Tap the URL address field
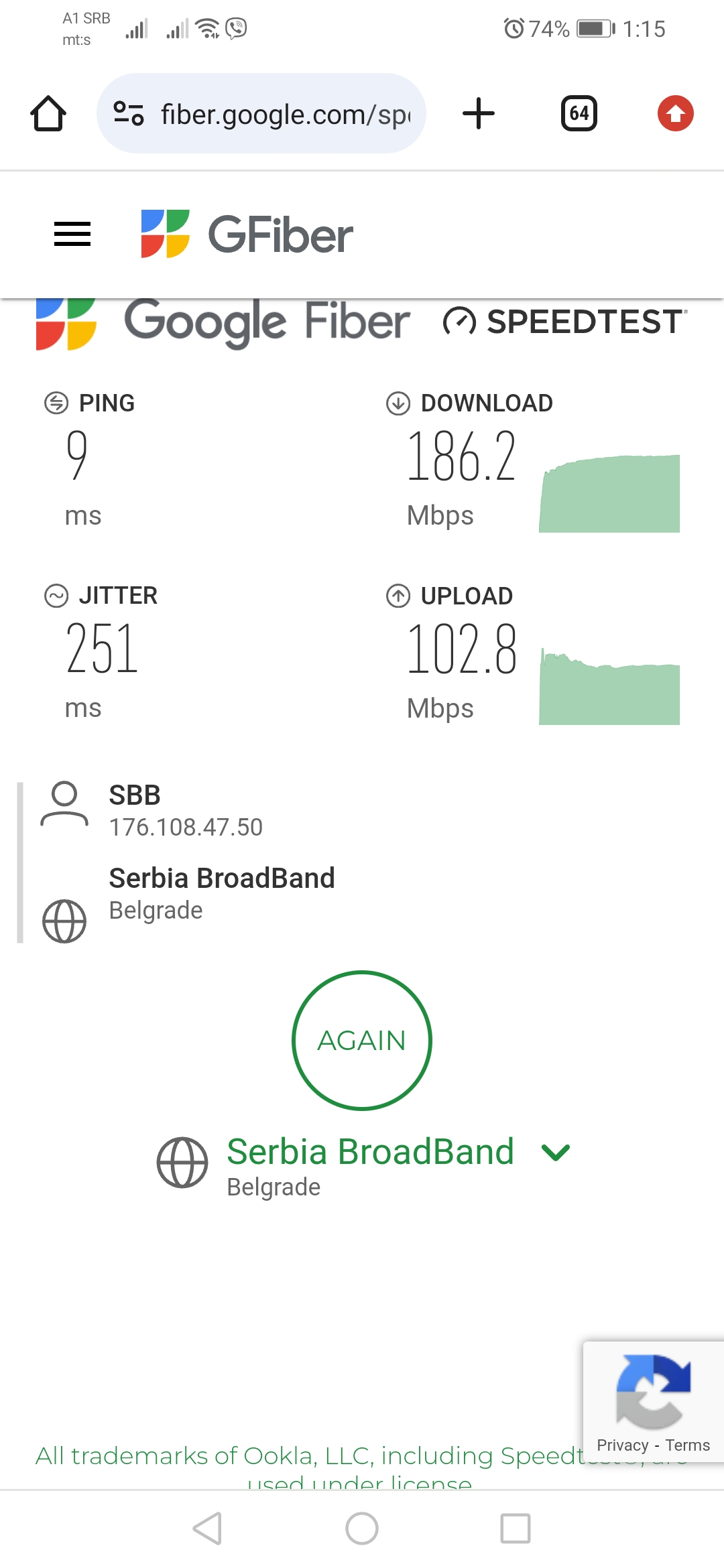 (285, 115)
